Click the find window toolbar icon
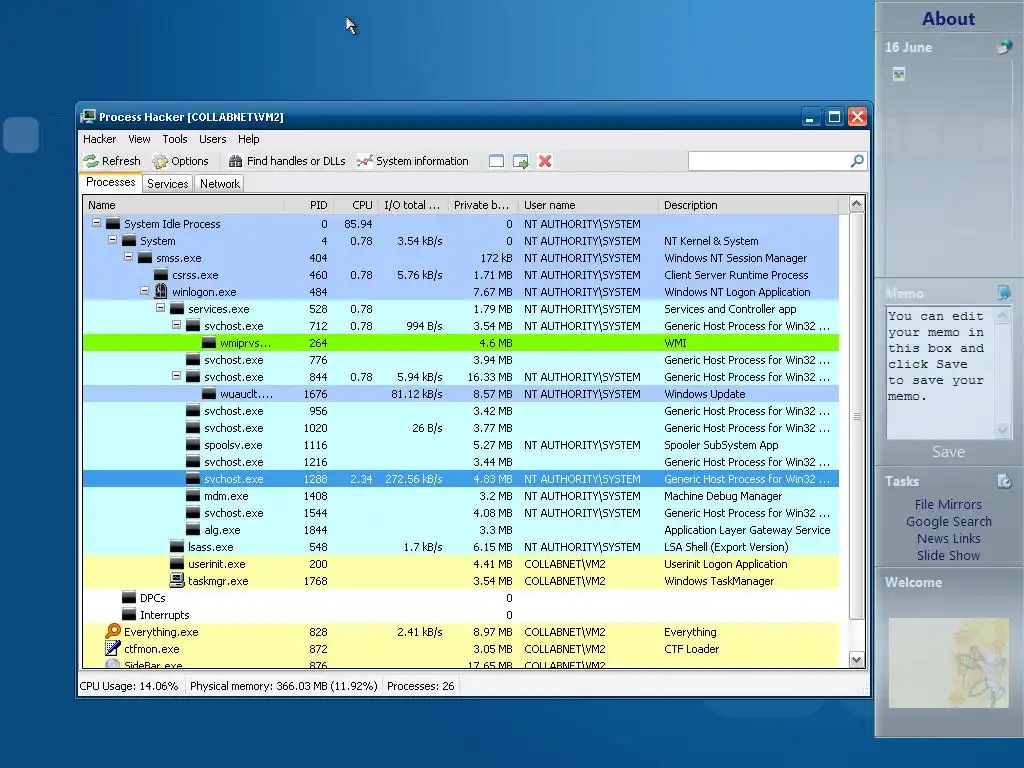Image resolution: width=1024 pixels, height=768 pixels. [x=496, y=161]
